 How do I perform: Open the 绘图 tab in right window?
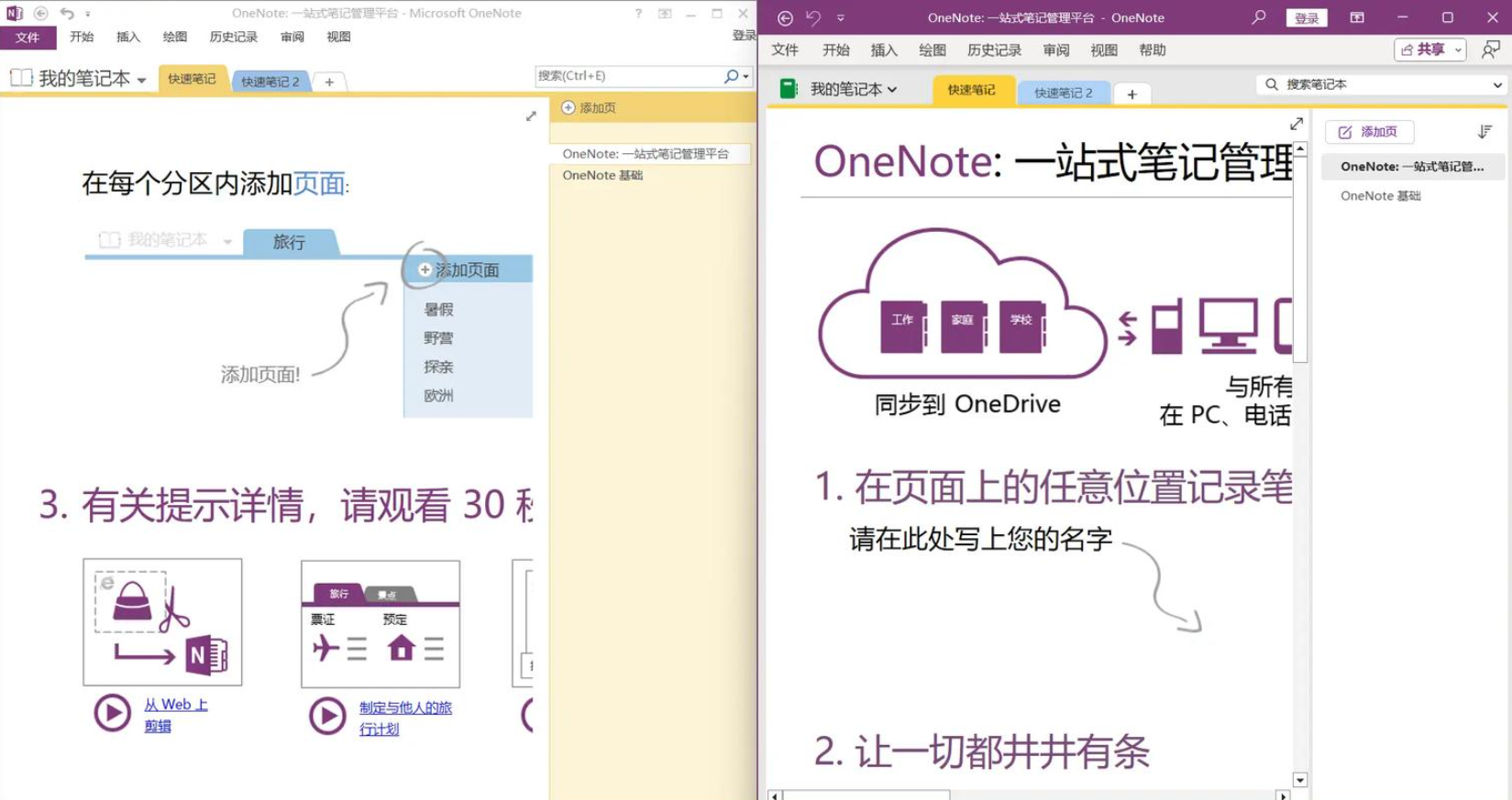tap(933, 49)
